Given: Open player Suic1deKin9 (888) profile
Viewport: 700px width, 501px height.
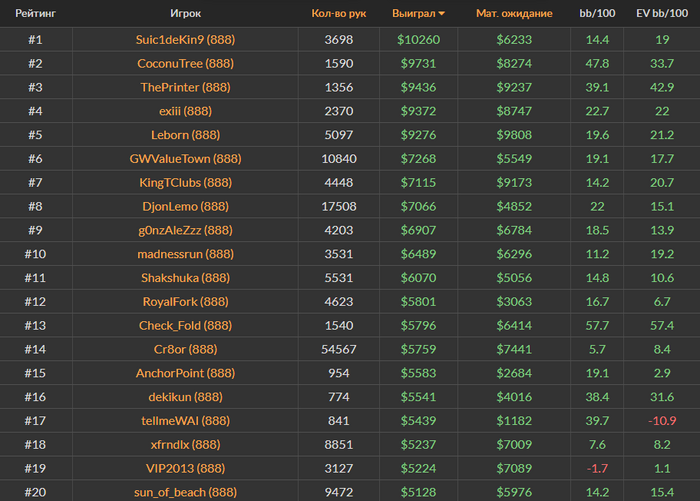Looking at the screenshot, I should pos(185,40).
